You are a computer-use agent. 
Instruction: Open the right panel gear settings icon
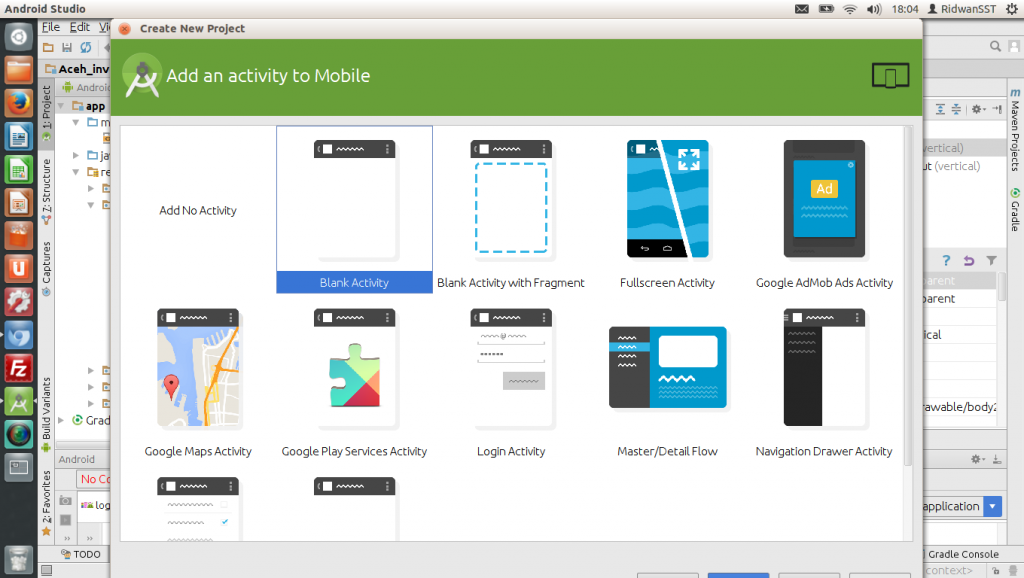coord(978,109)
